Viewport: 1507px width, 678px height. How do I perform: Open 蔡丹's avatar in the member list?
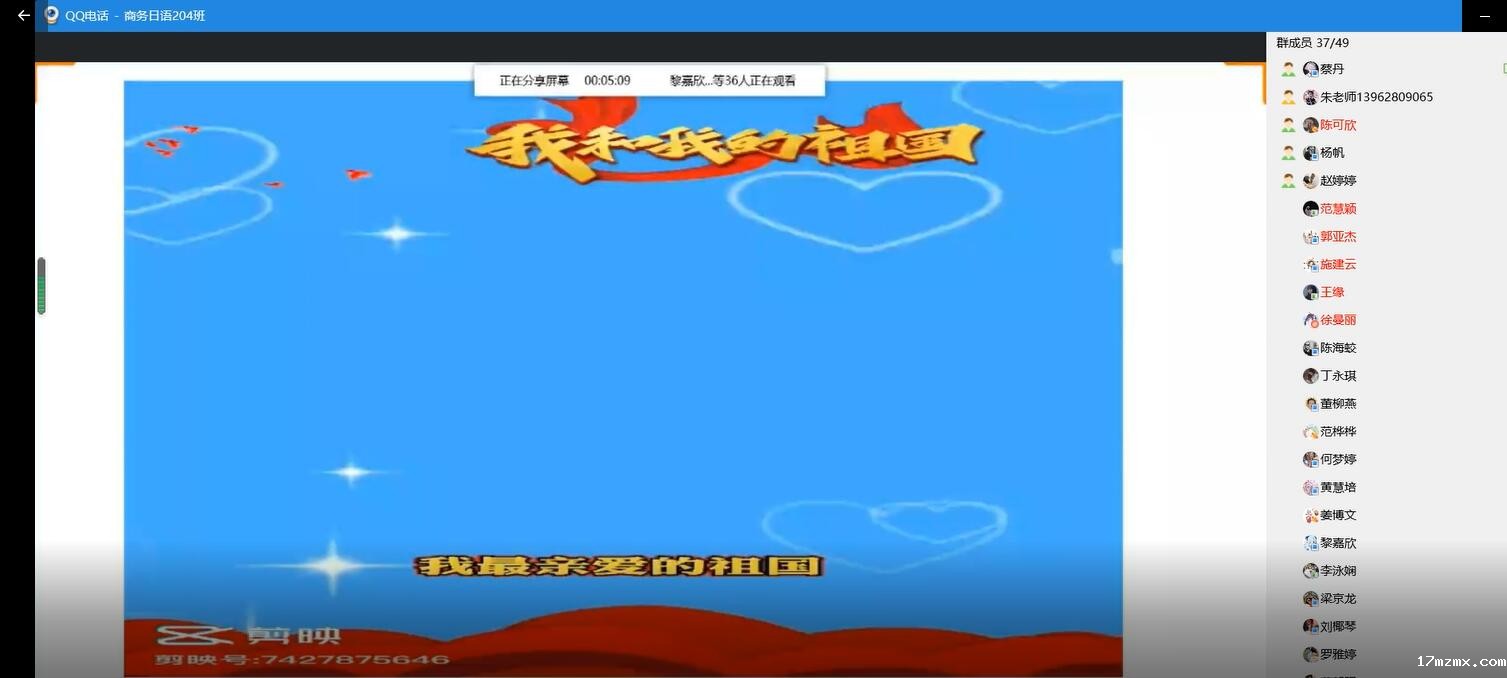point(1310,69)
